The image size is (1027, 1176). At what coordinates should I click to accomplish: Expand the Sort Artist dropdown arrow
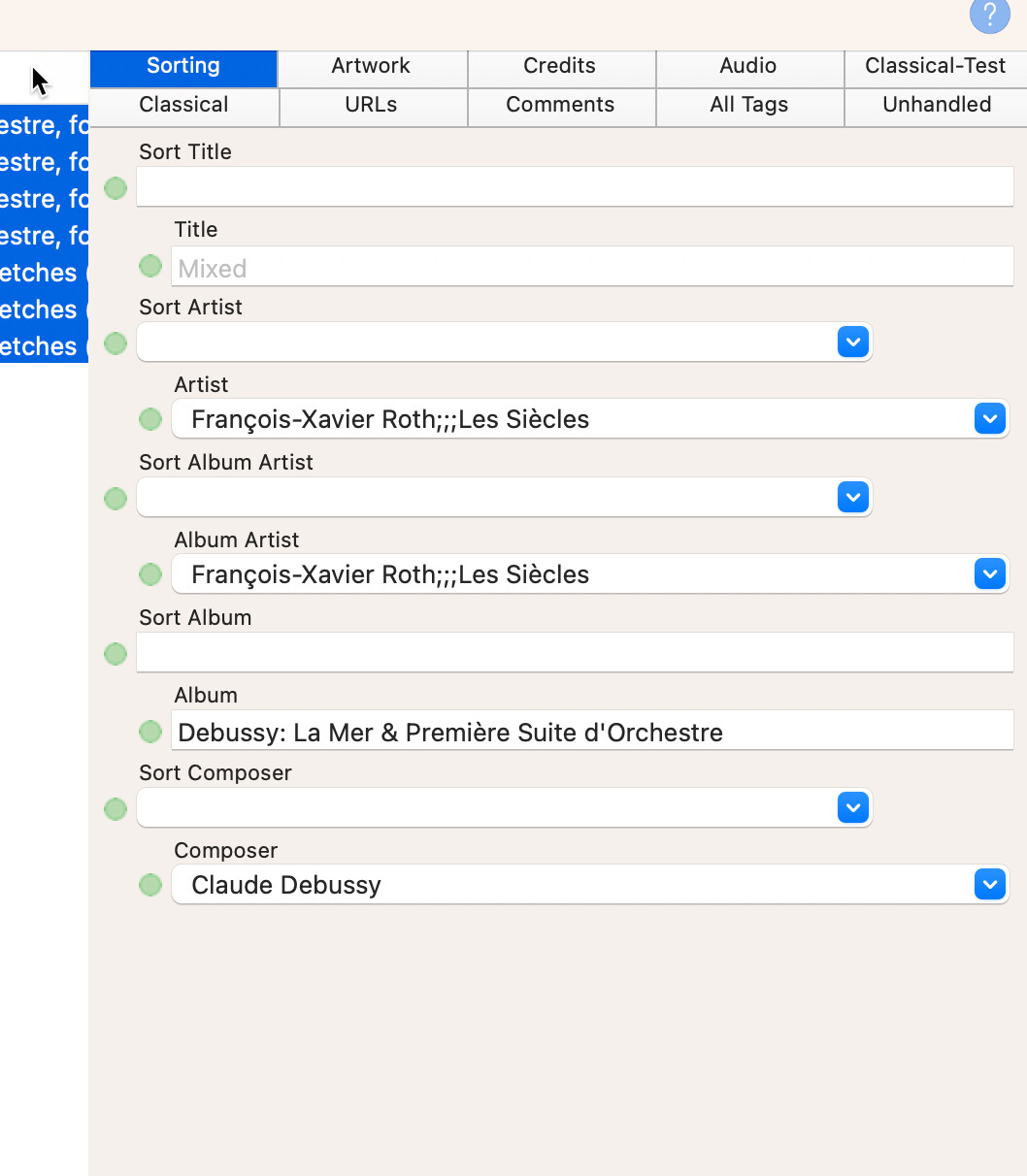[x=852, y=342]
